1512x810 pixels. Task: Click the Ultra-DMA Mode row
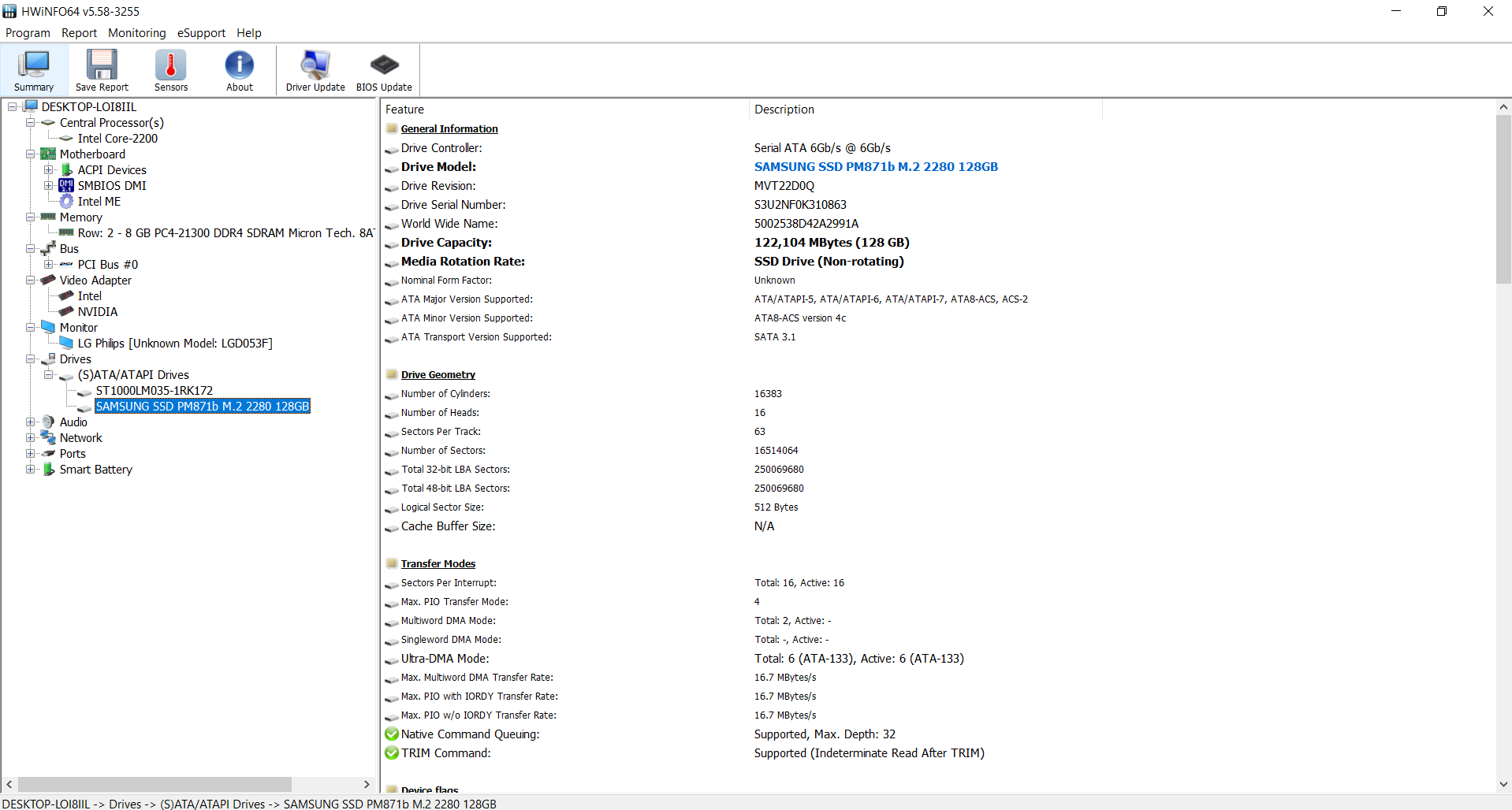pos(938,658)
